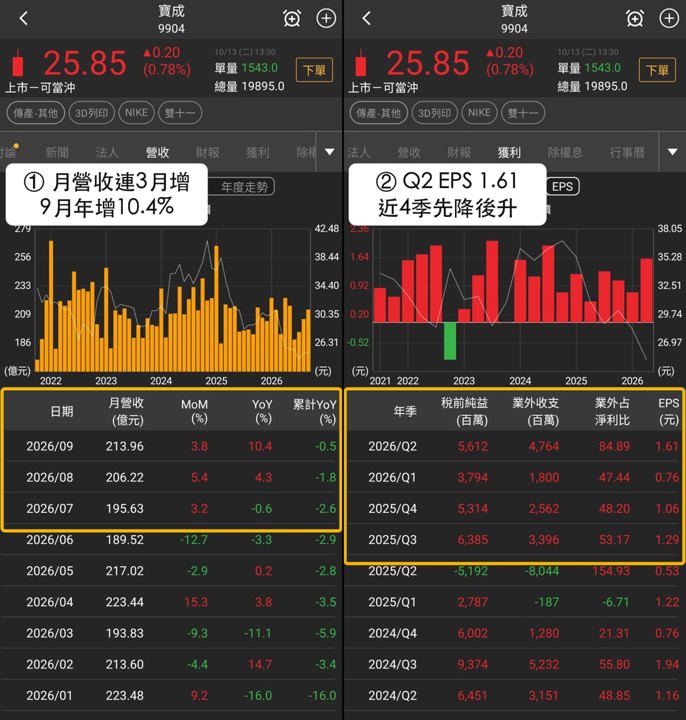Select the 2026/Q2 earnings row
Viewport: 686px width, 720px height.
pos(515,446)
